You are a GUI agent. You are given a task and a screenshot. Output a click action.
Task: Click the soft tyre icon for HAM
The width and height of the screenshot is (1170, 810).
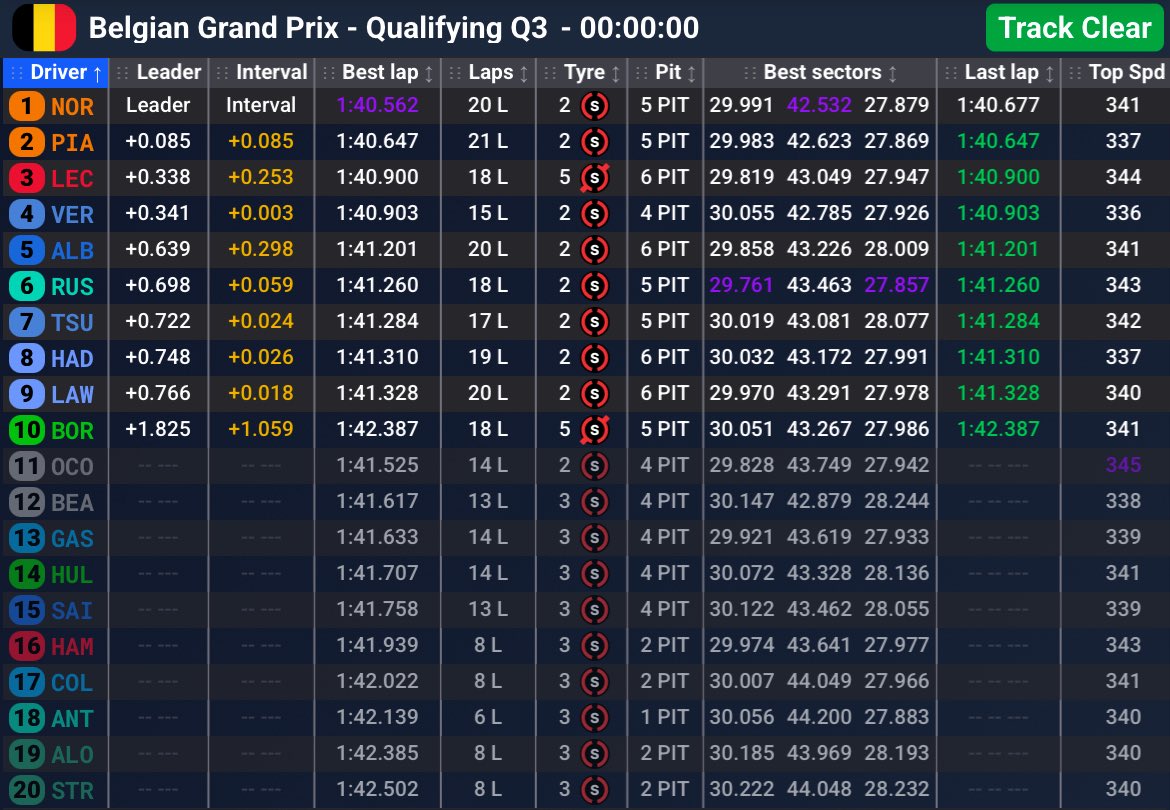595,646
